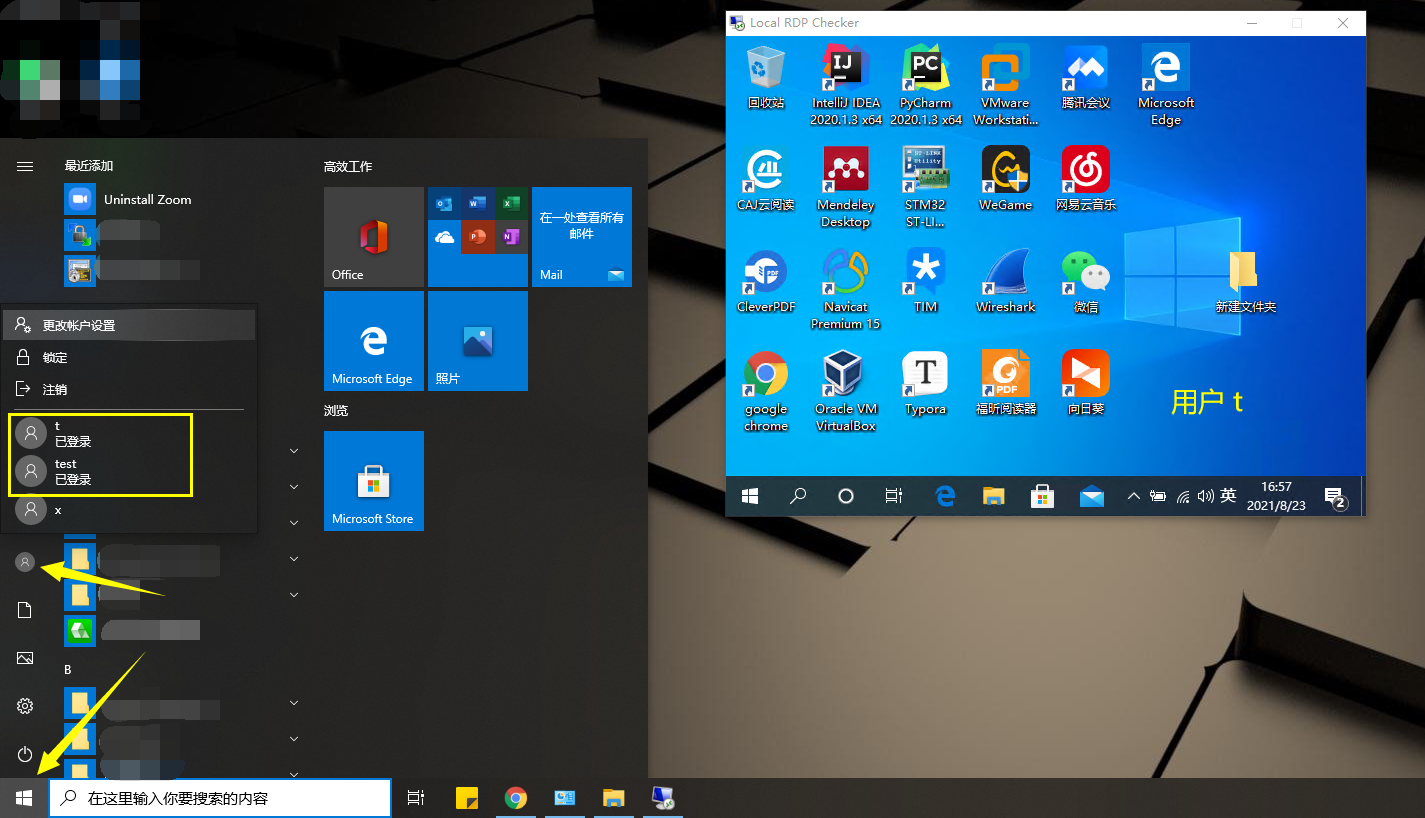1425x818 pixels.
Task: Open Edge from RDP taskbar
Action: [x=945, y=496]
